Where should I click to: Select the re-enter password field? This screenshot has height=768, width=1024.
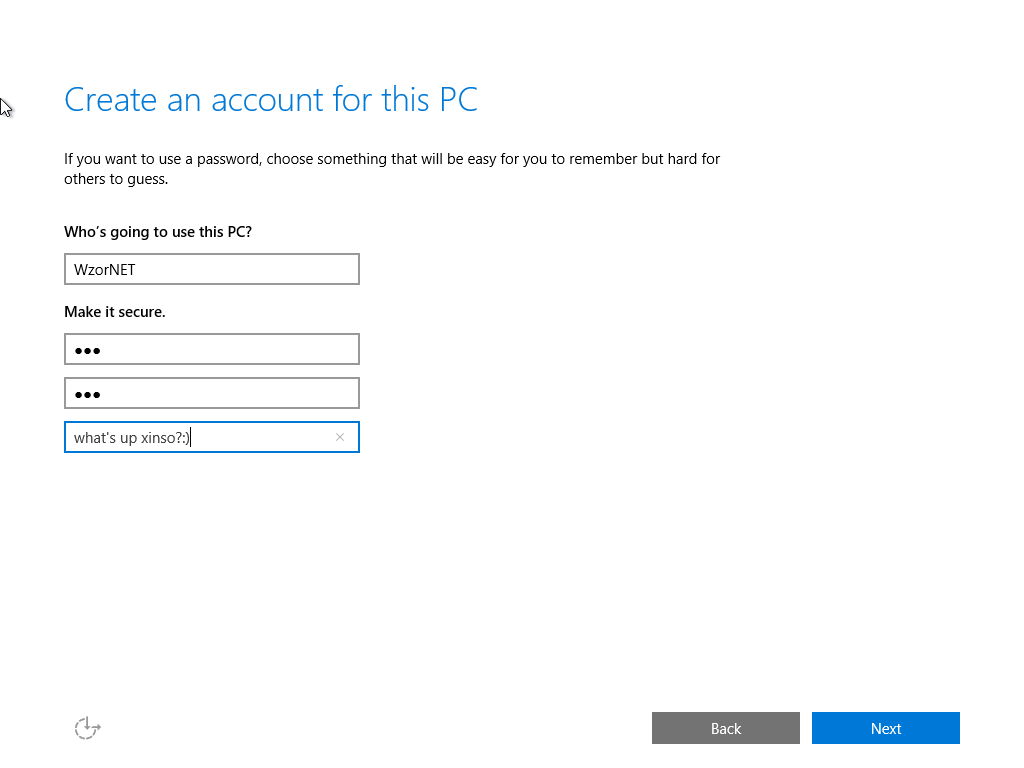212,393
